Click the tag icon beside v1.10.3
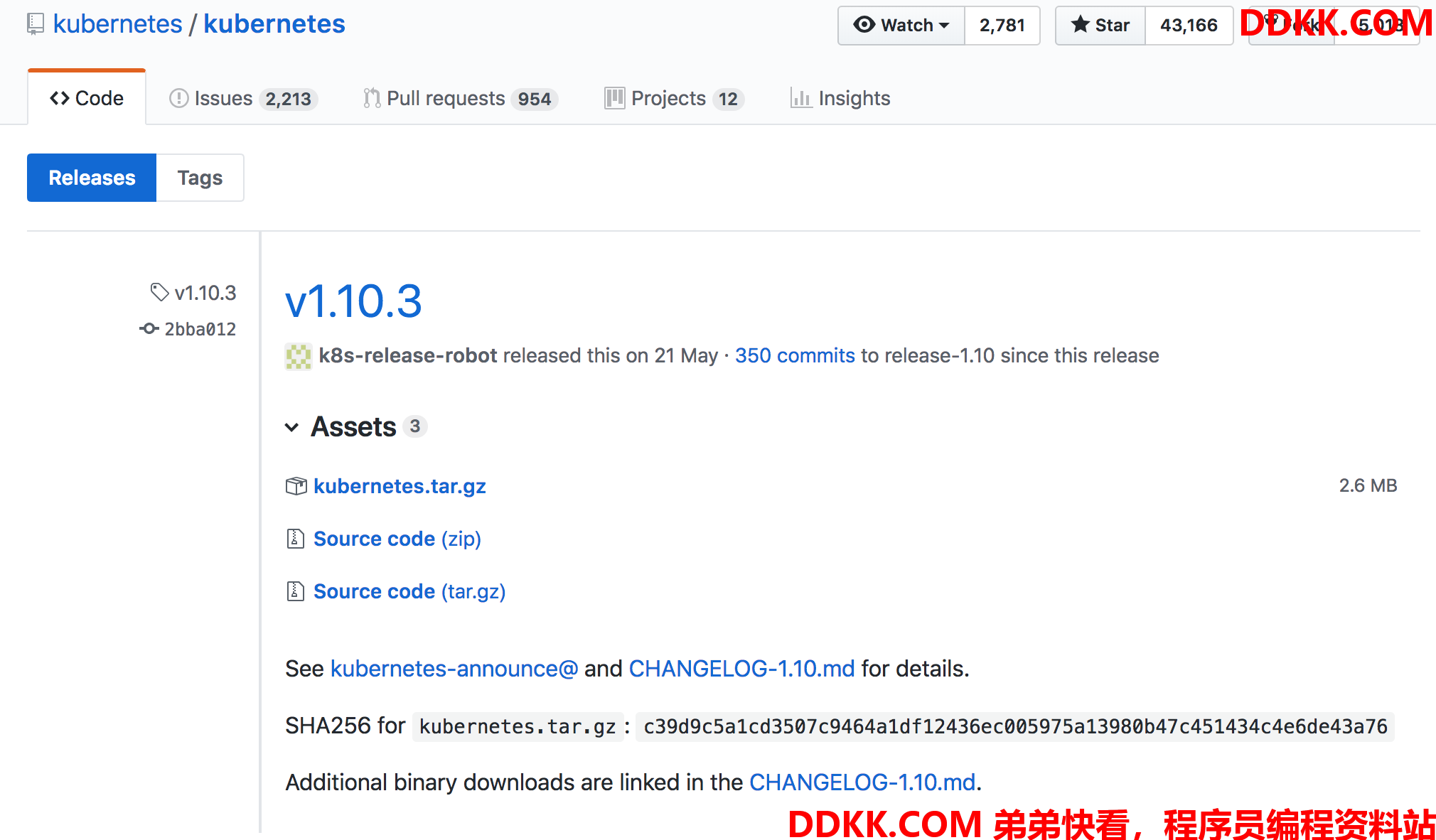This screenshot has height=840, width=1436. (159, 292)
